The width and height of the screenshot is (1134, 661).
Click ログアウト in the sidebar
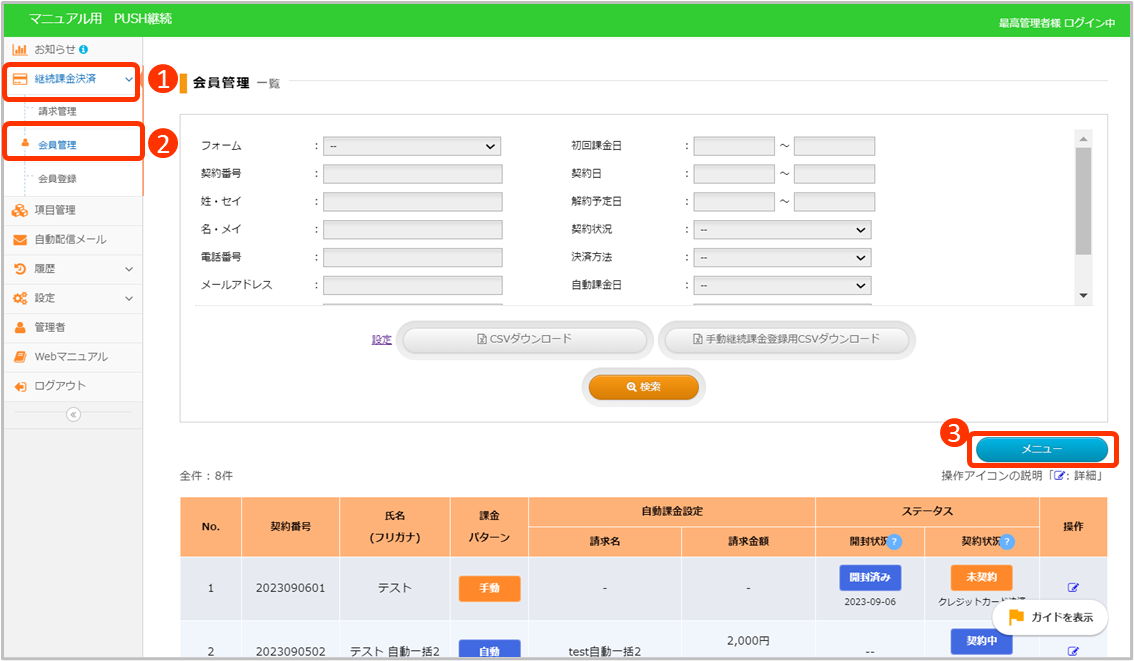tap(60, 386)
